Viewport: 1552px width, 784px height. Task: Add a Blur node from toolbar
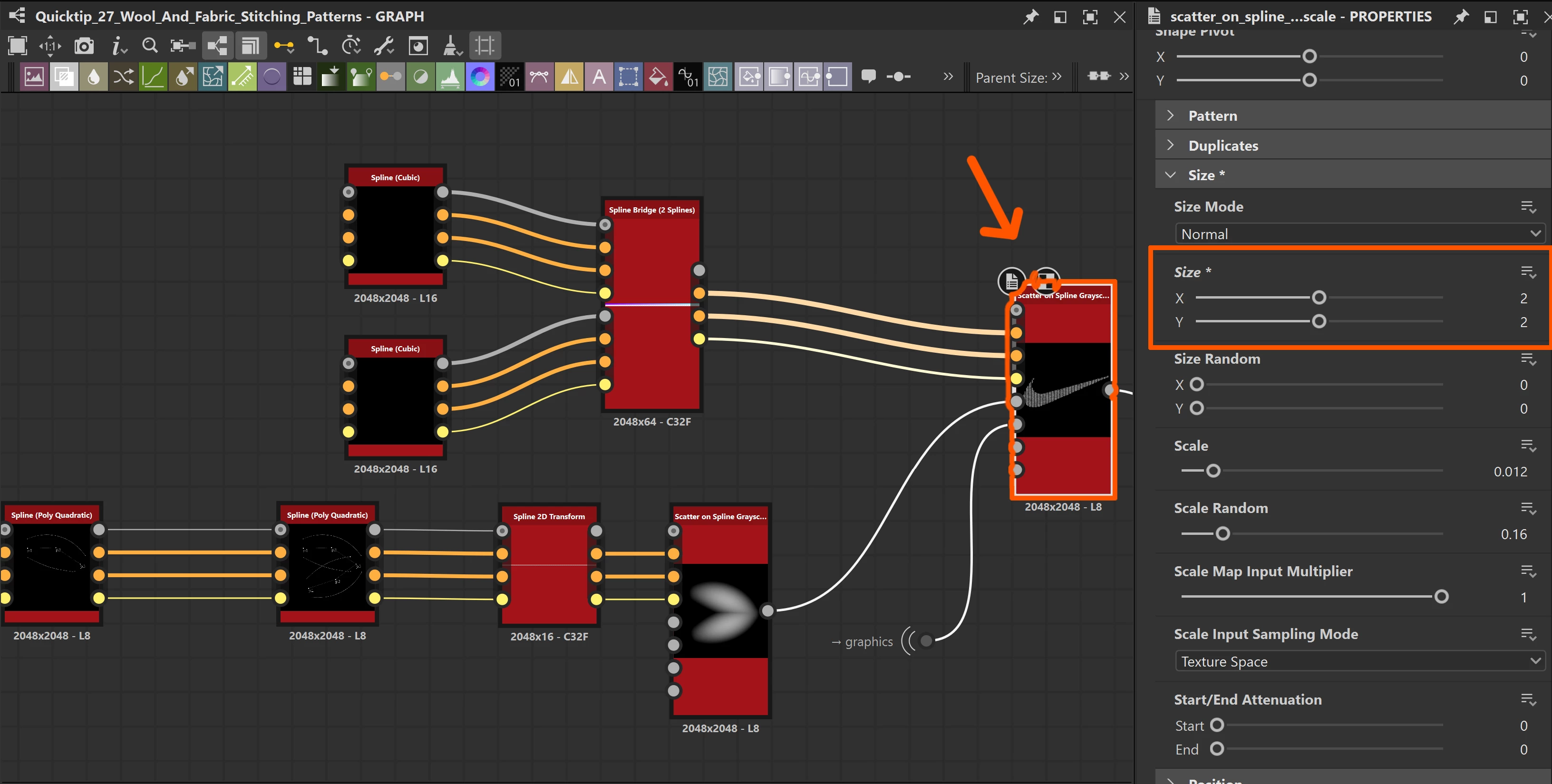click(x=93, y=77)
